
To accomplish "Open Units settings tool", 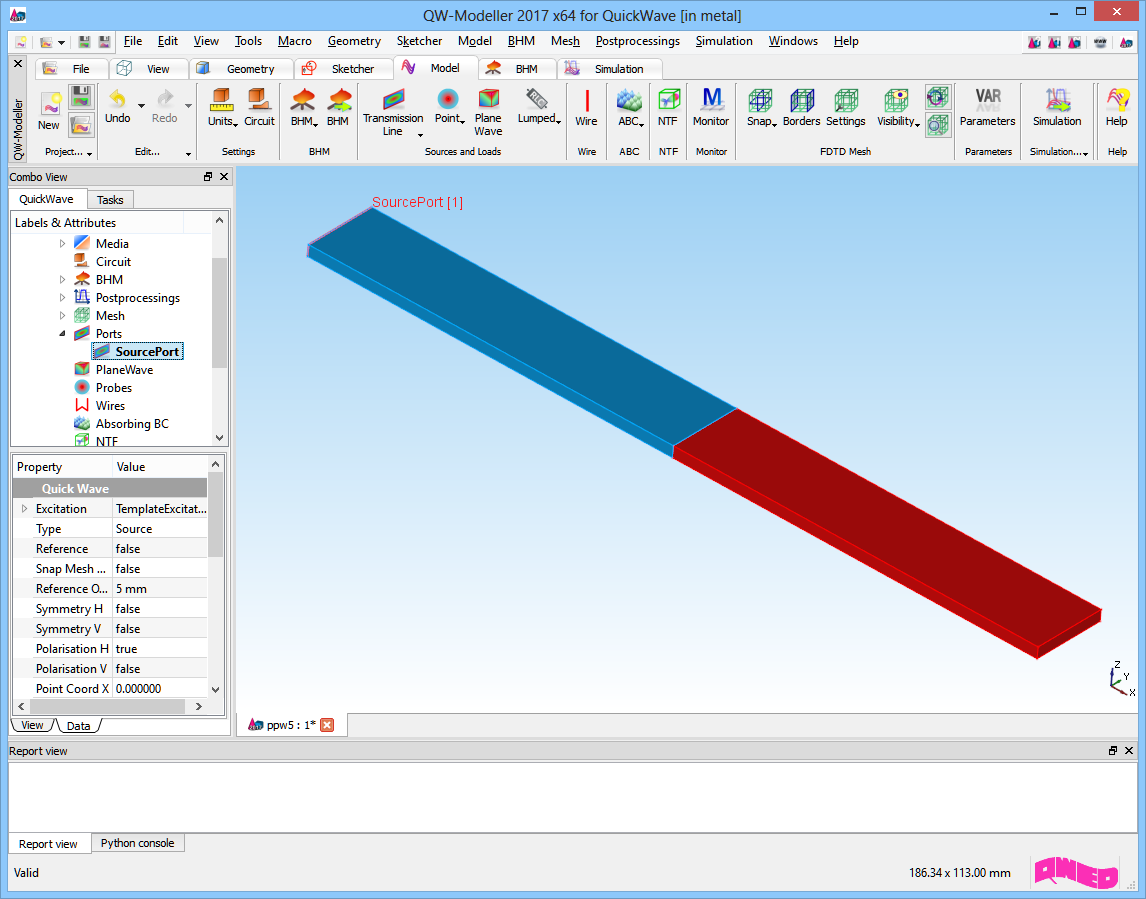I will pyautogui.click(x=222, y=107).
